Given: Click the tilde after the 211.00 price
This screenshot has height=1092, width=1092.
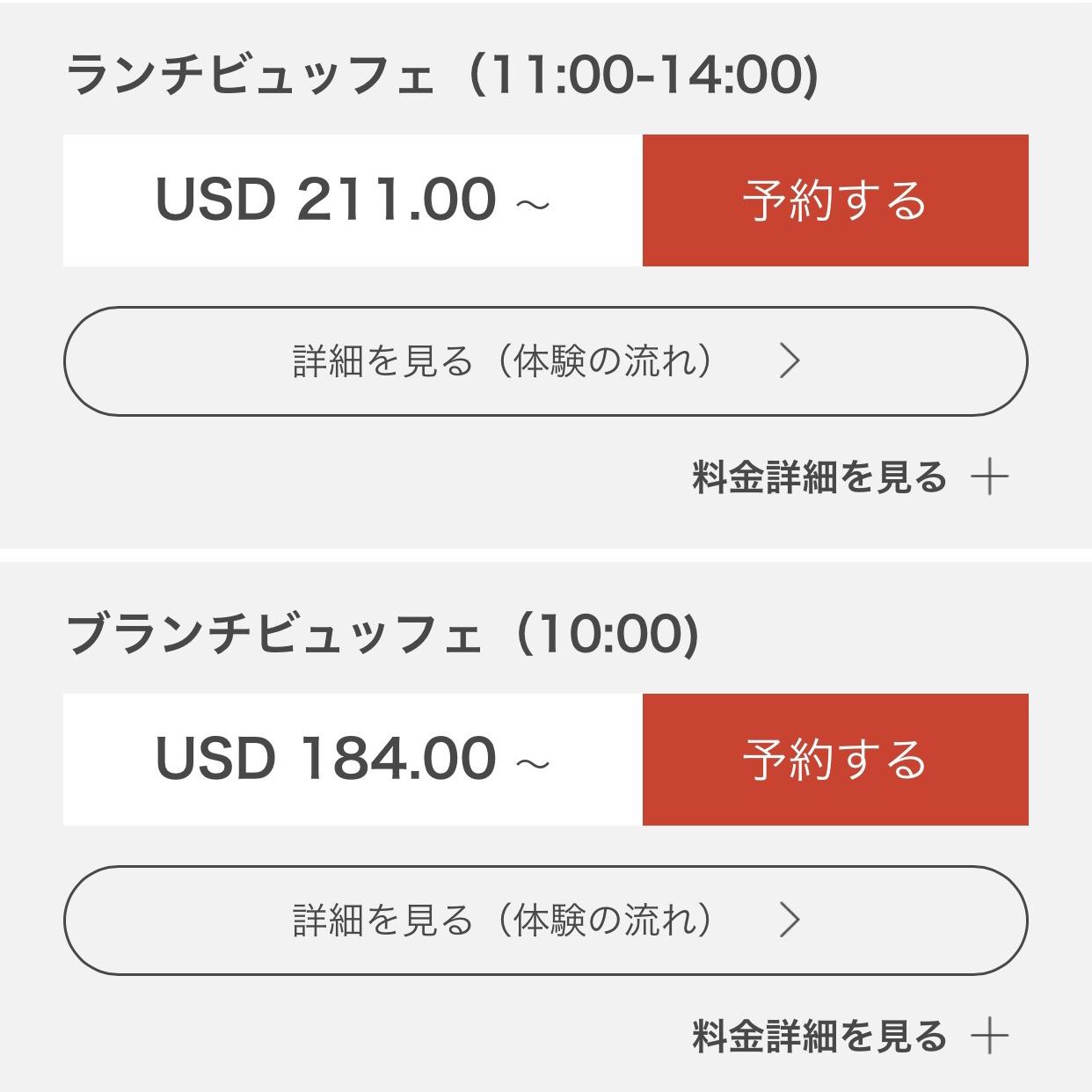Looking at the screenshot, I should tap(532, 204).
